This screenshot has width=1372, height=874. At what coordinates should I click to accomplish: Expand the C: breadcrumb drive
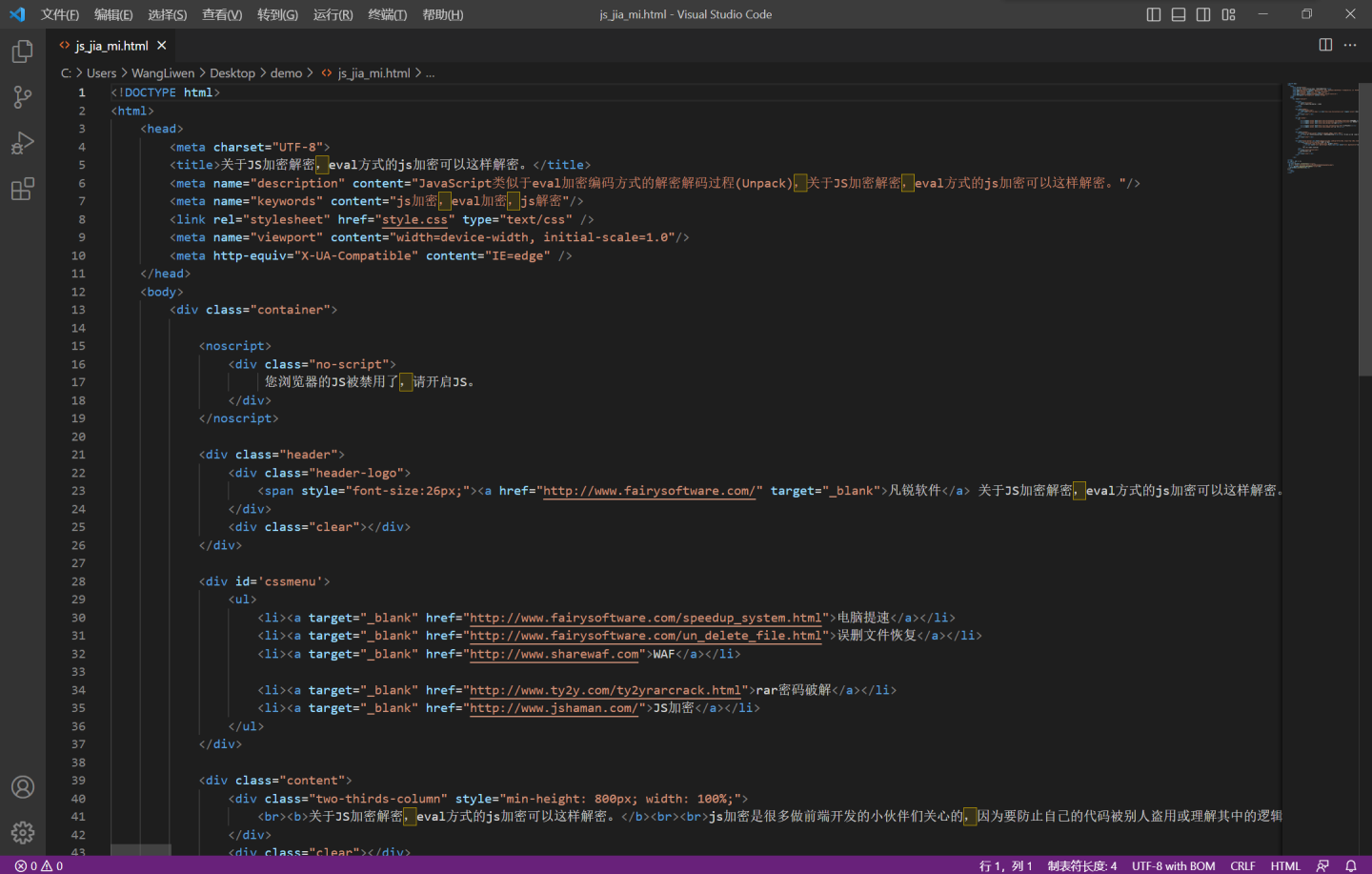pos(66,73)
